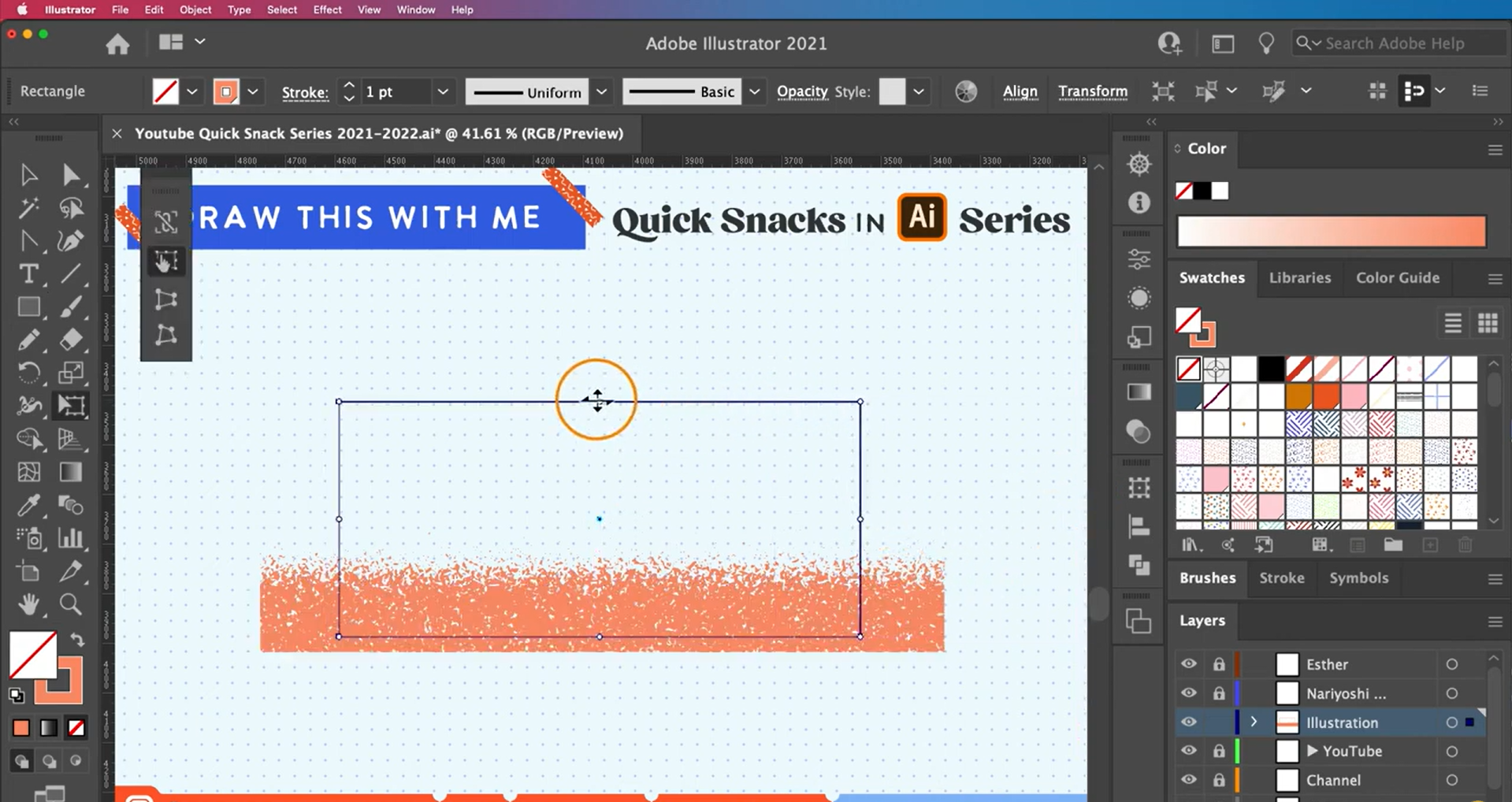Unlock the YouTube layer
Viewport: 1512px width, 802px height.
1220,751
